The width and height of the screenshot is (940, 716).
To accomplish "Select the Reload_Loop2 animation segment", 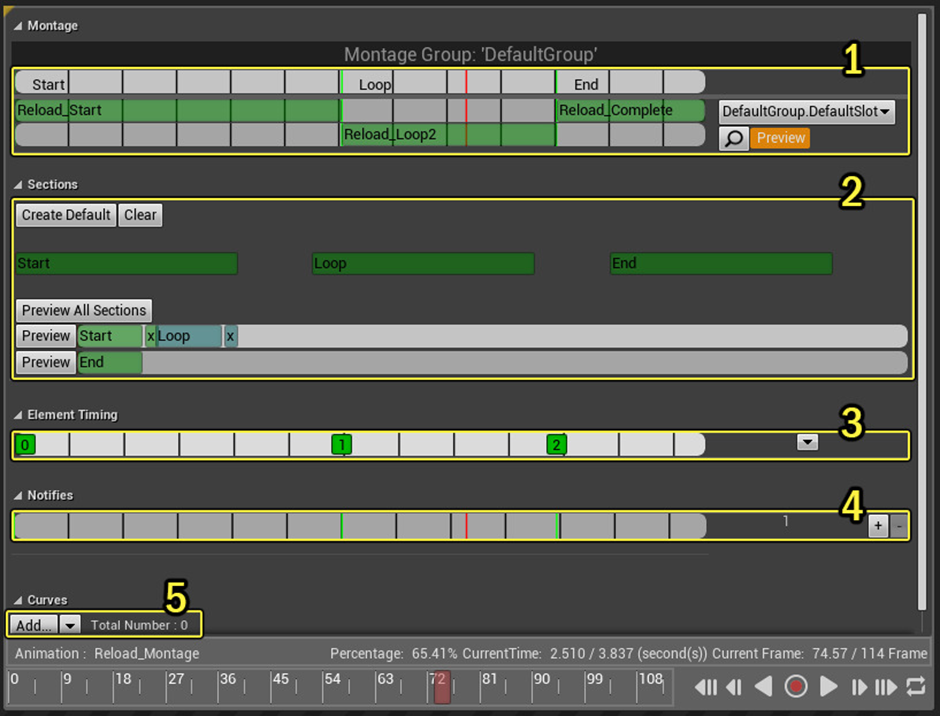I will [x=448, y=134].
